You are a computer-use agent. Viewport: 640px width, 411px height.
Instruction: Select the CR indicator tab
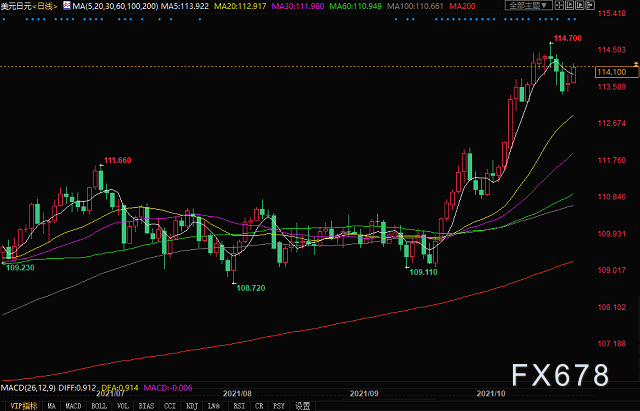click(x=259, y=406)
